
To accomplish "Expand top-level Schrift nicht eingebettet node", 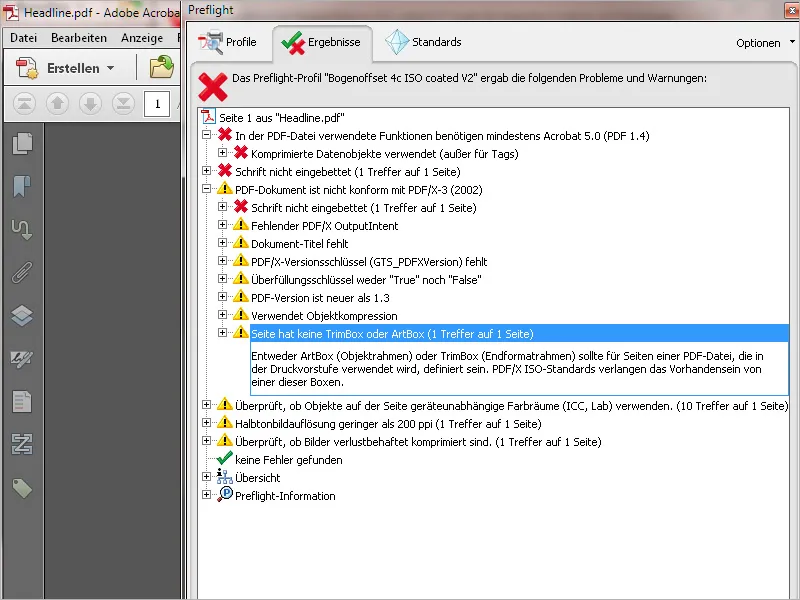I will coord(207,170).
